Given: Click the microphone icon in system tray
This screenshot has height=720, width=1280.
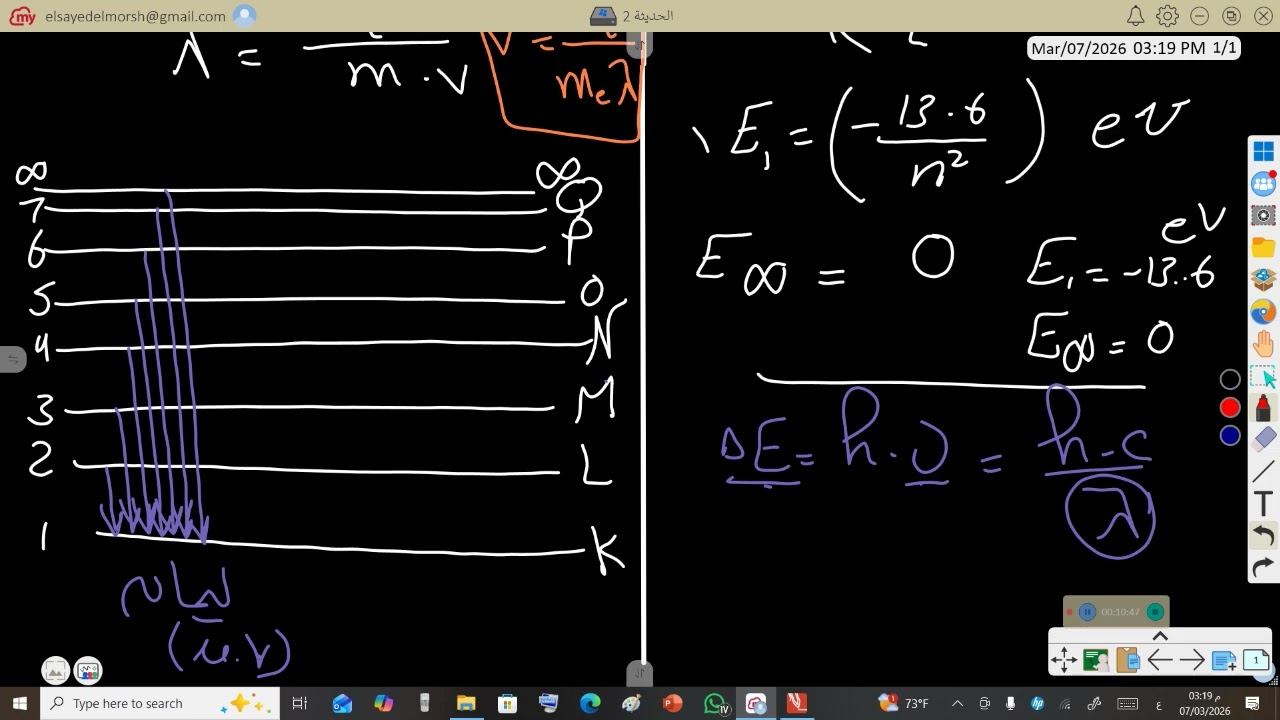Looking at the screenshot, I should coord(1011,703).
